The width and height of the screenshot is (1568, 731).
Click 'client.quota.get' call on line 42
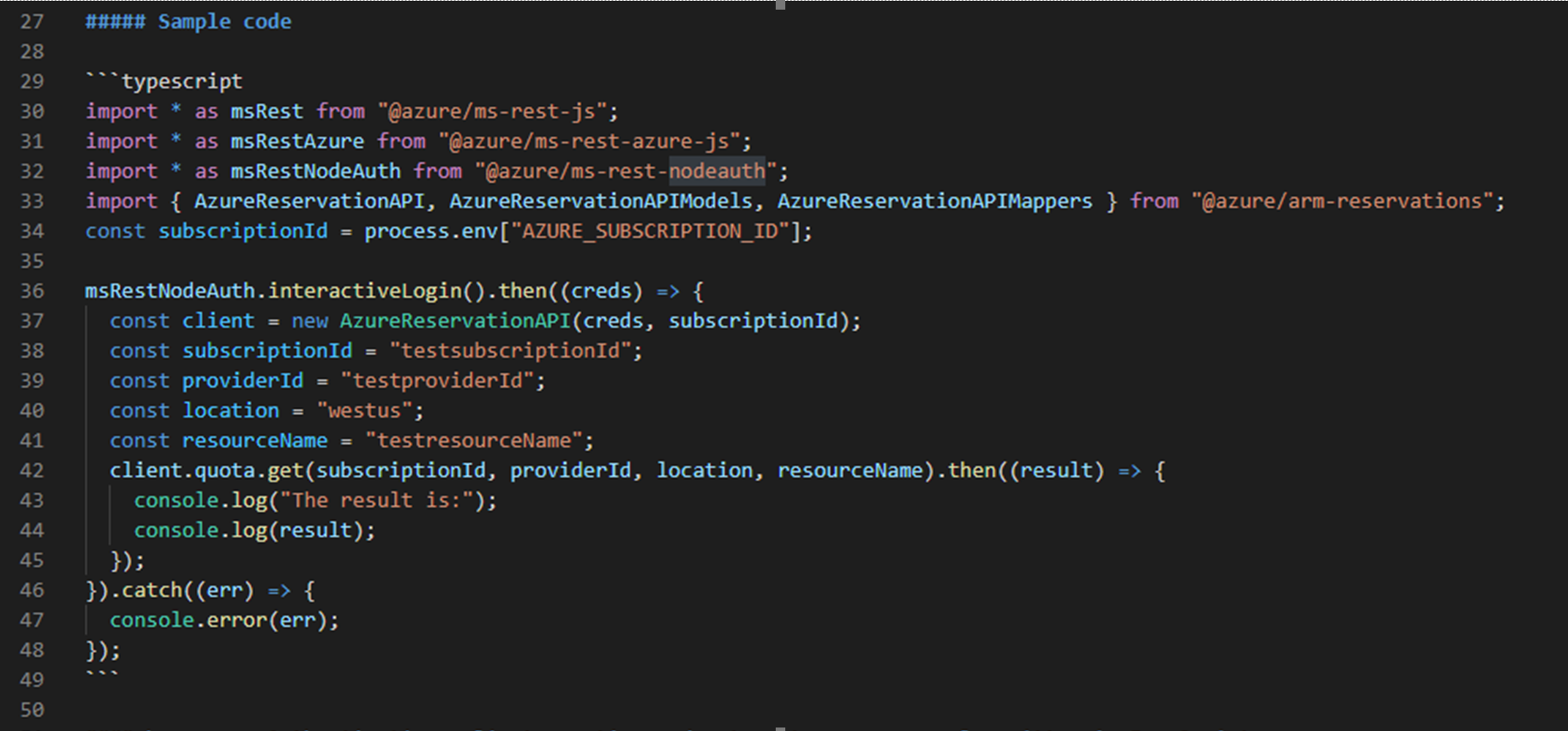(207, 470)
